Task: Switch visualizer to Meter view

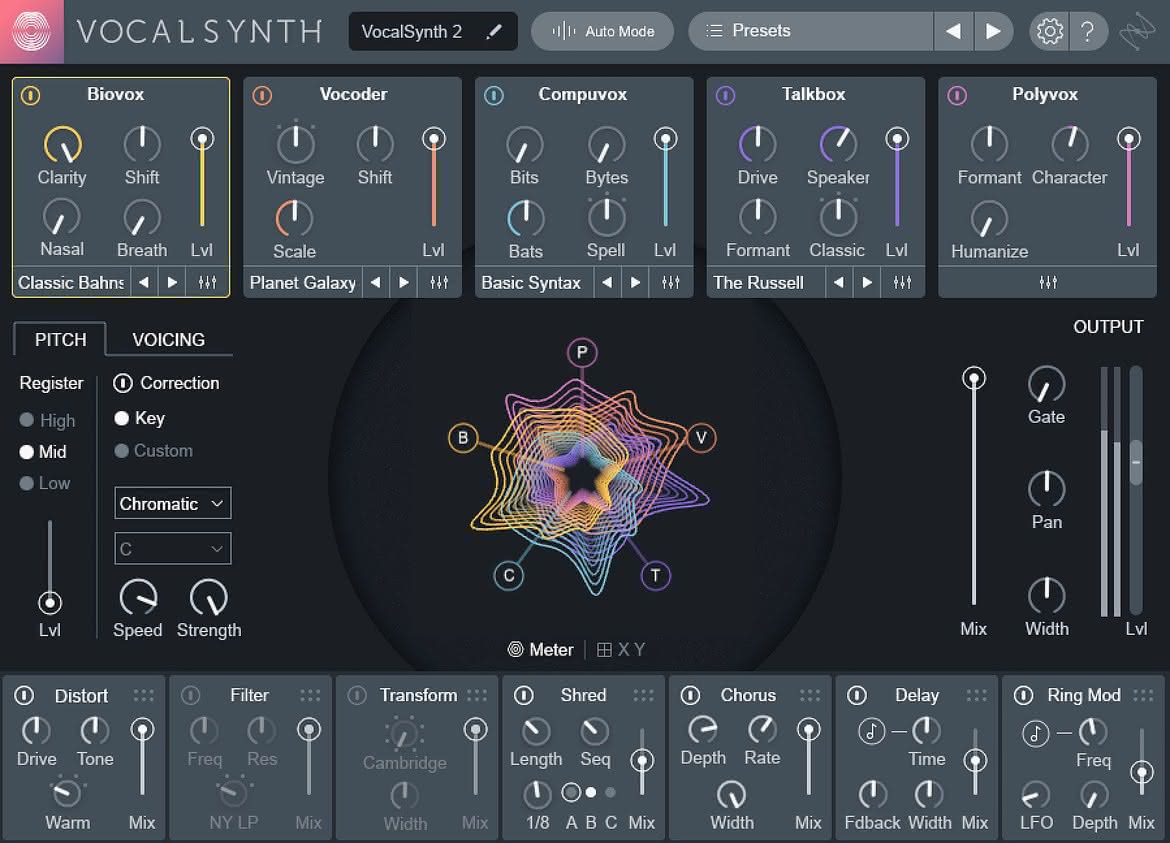Action: coord(540,650)
